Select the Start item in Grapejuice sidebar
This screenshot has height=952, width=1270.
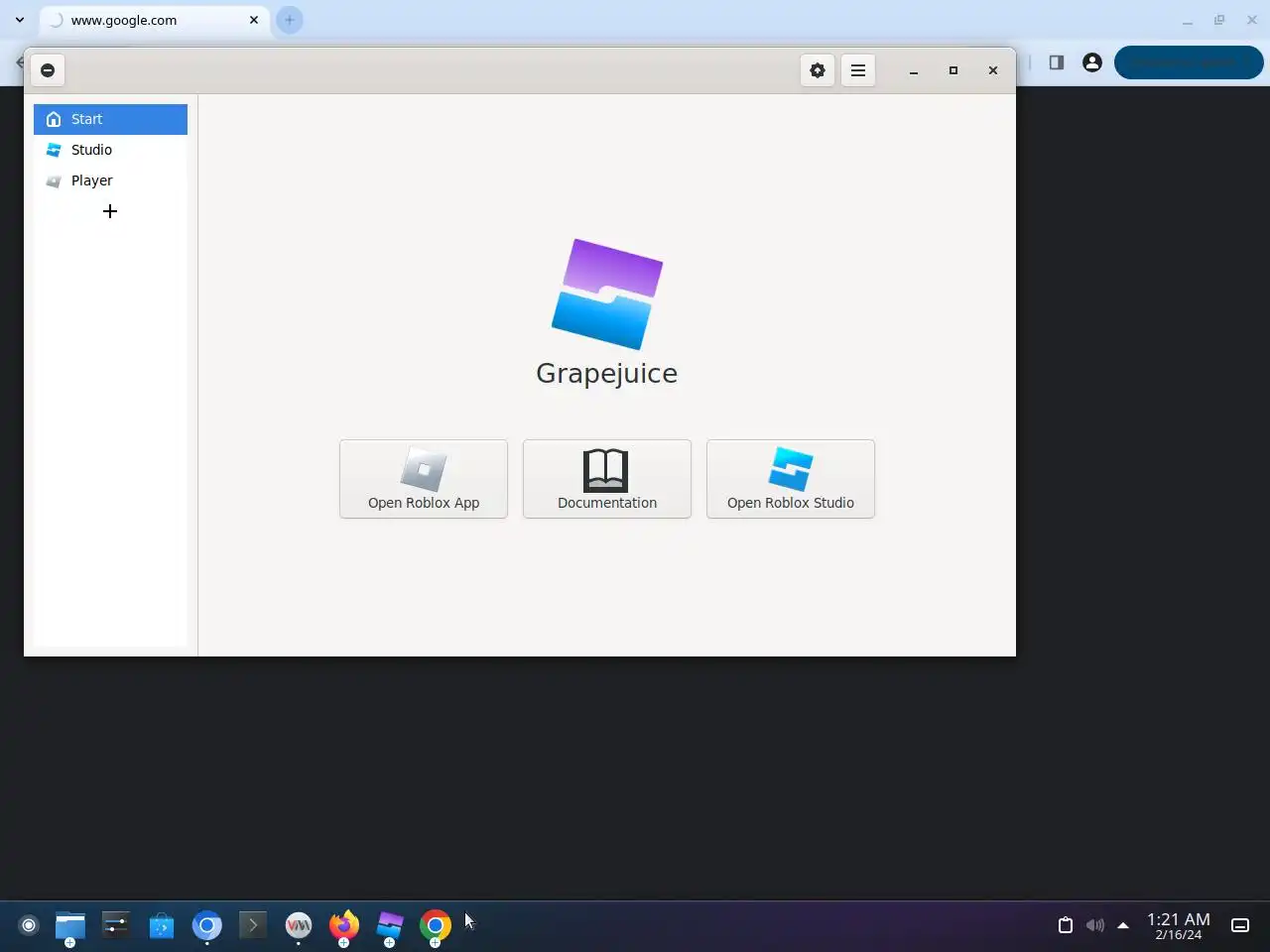click(x=110, y=119)
